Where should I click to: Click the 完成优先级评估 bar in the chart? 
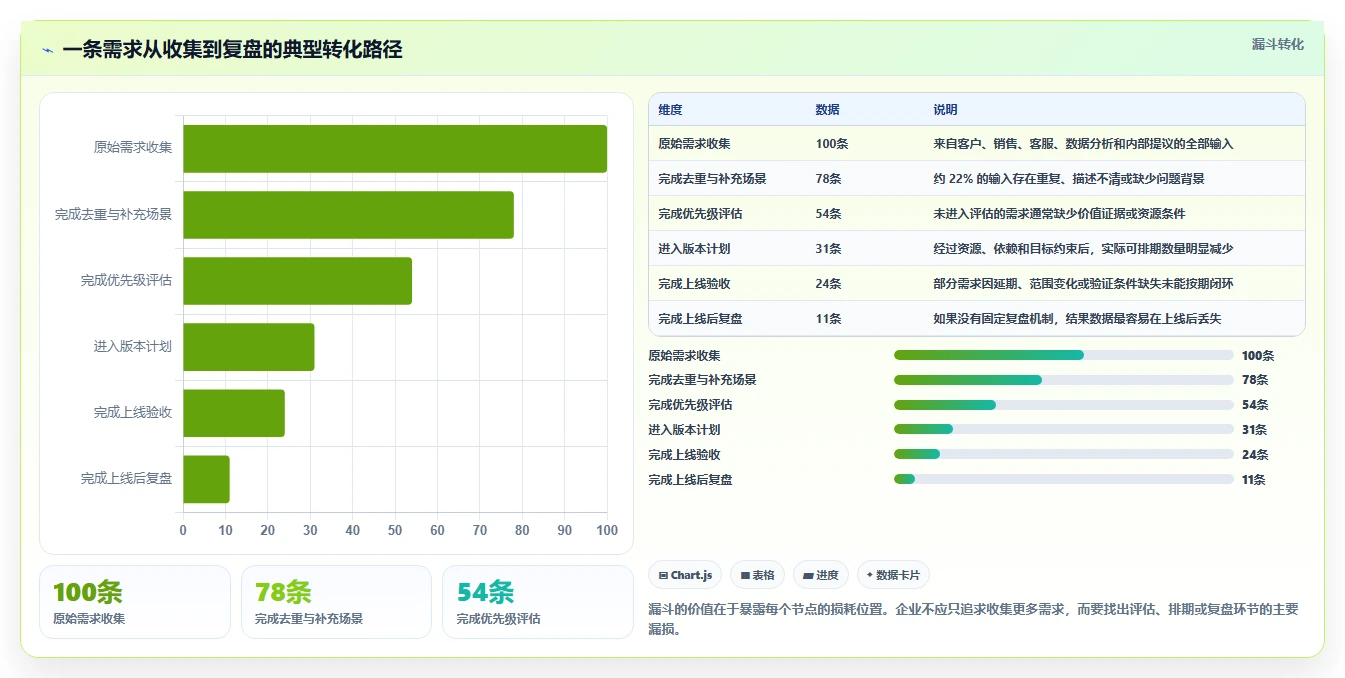coord(297,281)
